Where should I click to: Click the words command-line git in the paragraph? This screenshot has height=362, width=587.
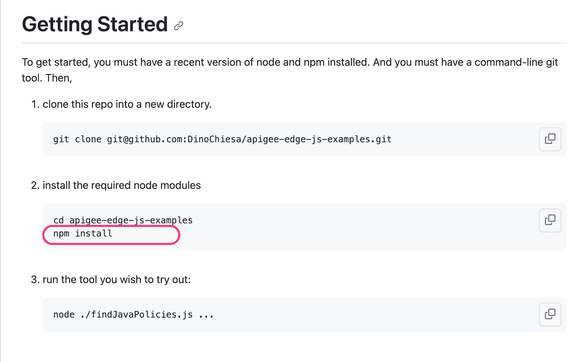coord(516,62)
